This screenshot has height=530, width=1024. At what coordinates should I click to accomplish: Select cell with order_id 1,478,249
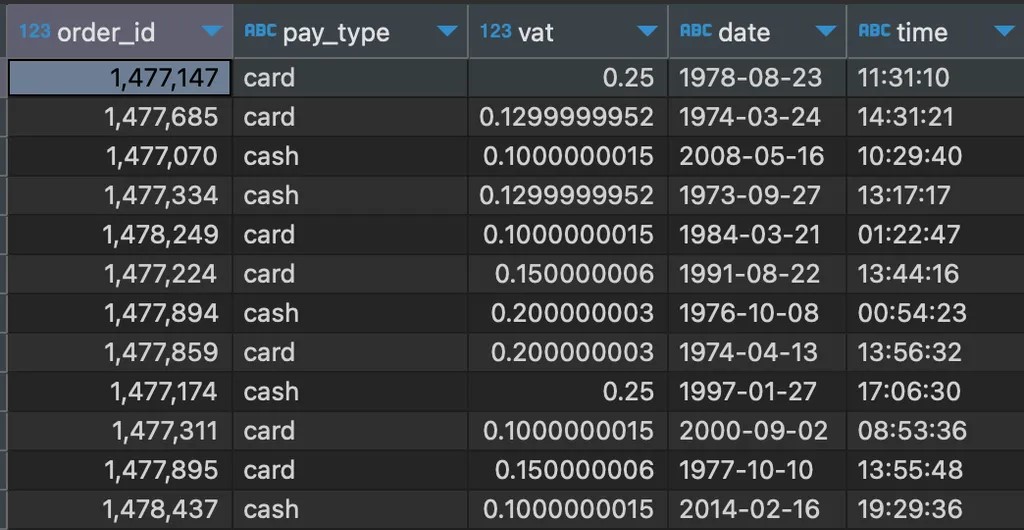tap(120, 234)
